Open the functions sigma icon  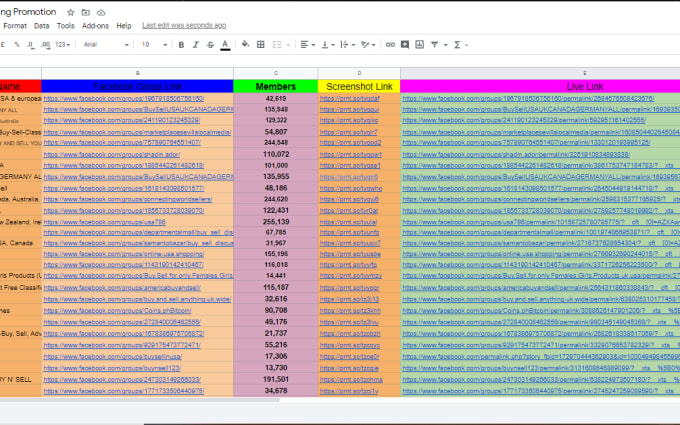pos(457,44)
